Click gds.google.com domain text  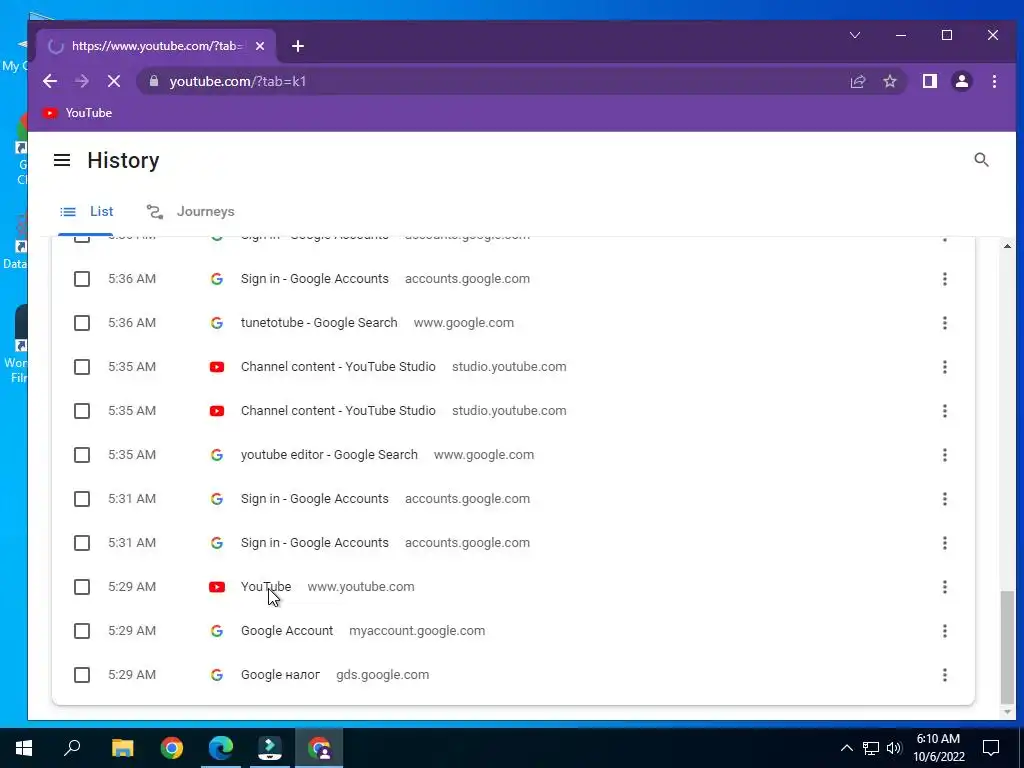pos(382,675)
